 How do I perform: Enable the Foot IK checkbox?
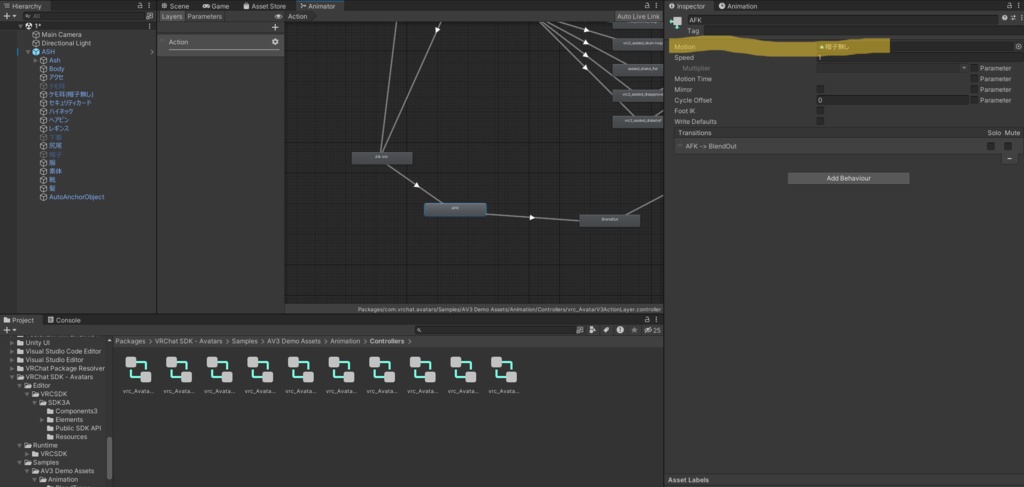pyautogui.click(x=820, y=111)
